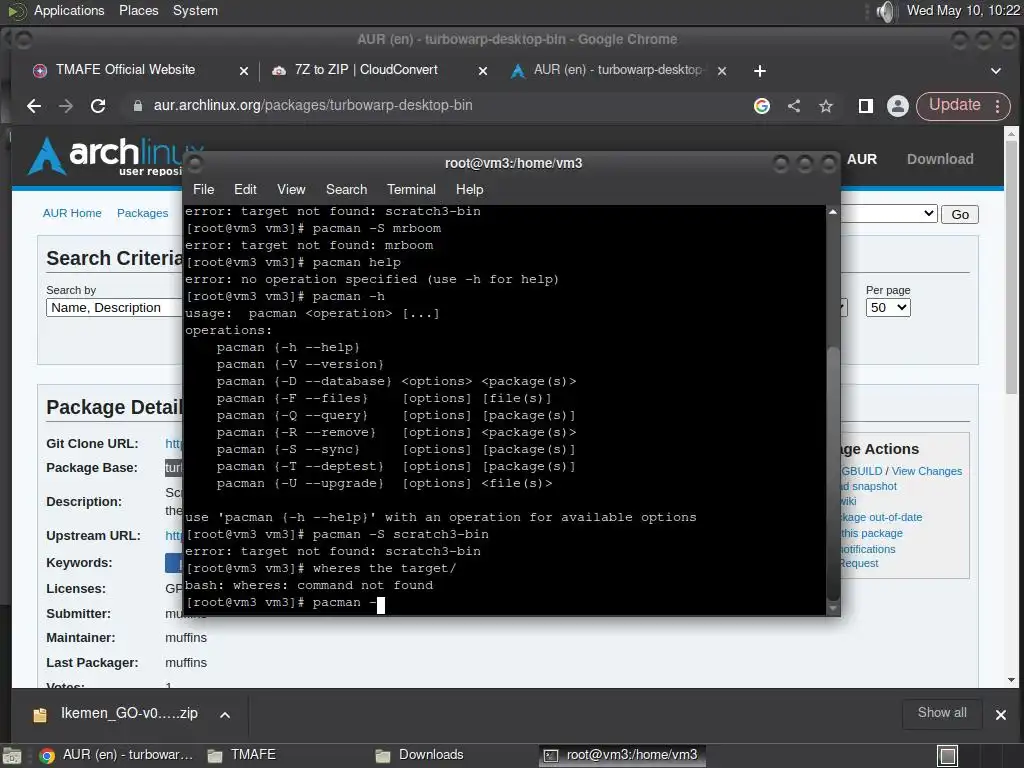Open Applications menu in top panel

point(69,10)
